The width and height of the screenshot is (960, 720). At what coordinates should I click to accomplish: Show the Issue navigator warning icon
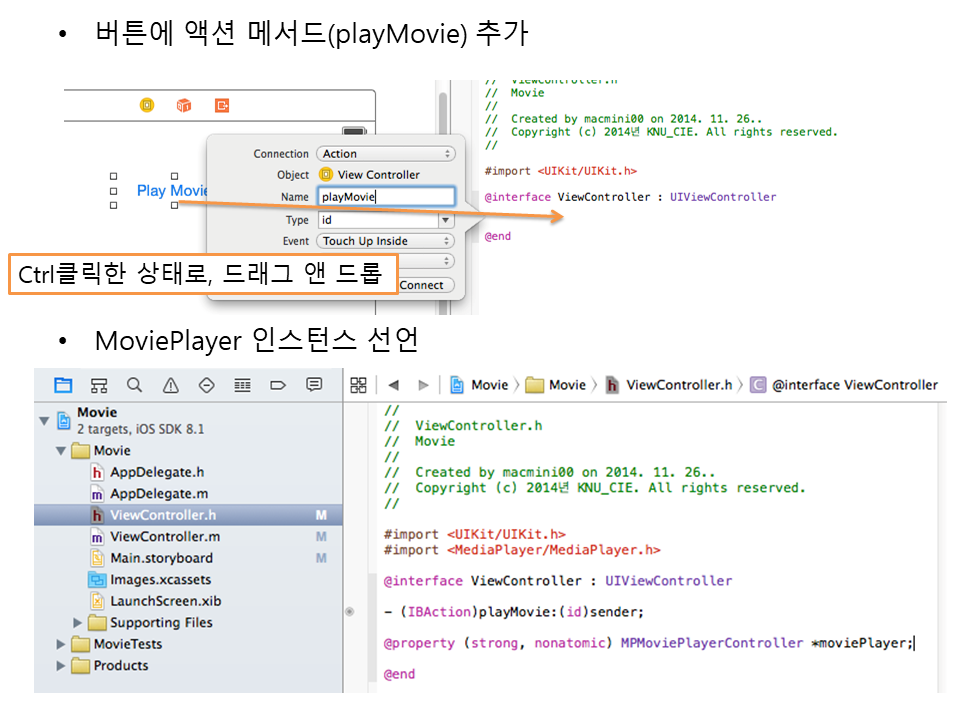point(170,385)
